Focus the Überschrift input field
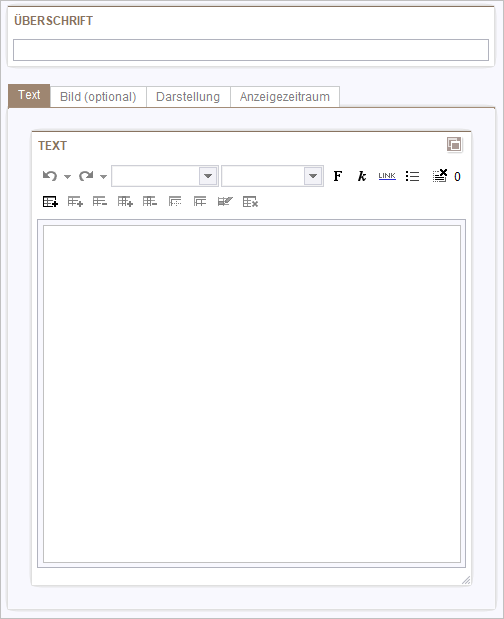Viewport: 504px width, 619px height. click(251, 50)
